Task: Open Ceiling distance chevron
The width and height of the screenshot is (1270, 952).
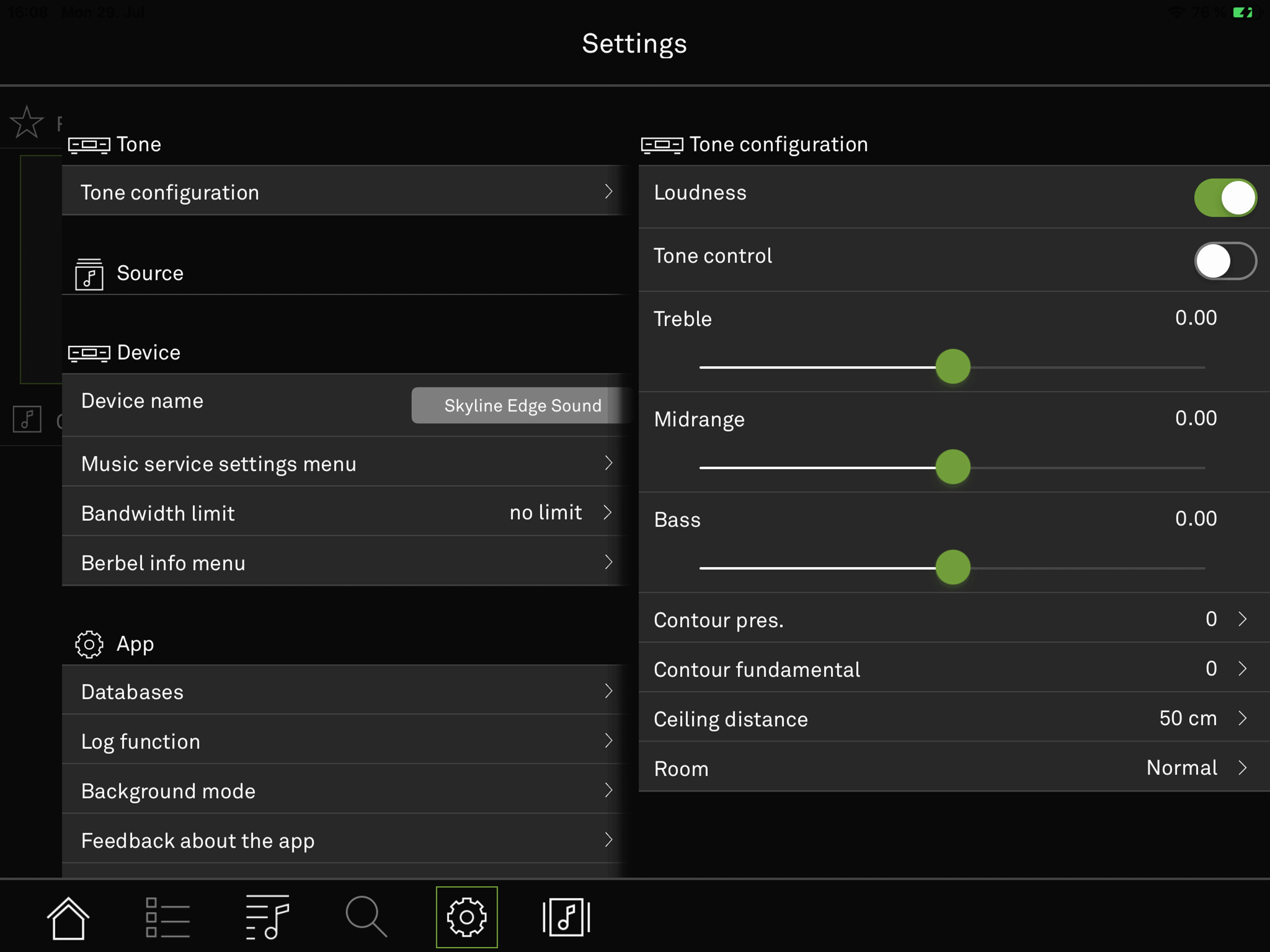Action: (x=1243, y=718)
